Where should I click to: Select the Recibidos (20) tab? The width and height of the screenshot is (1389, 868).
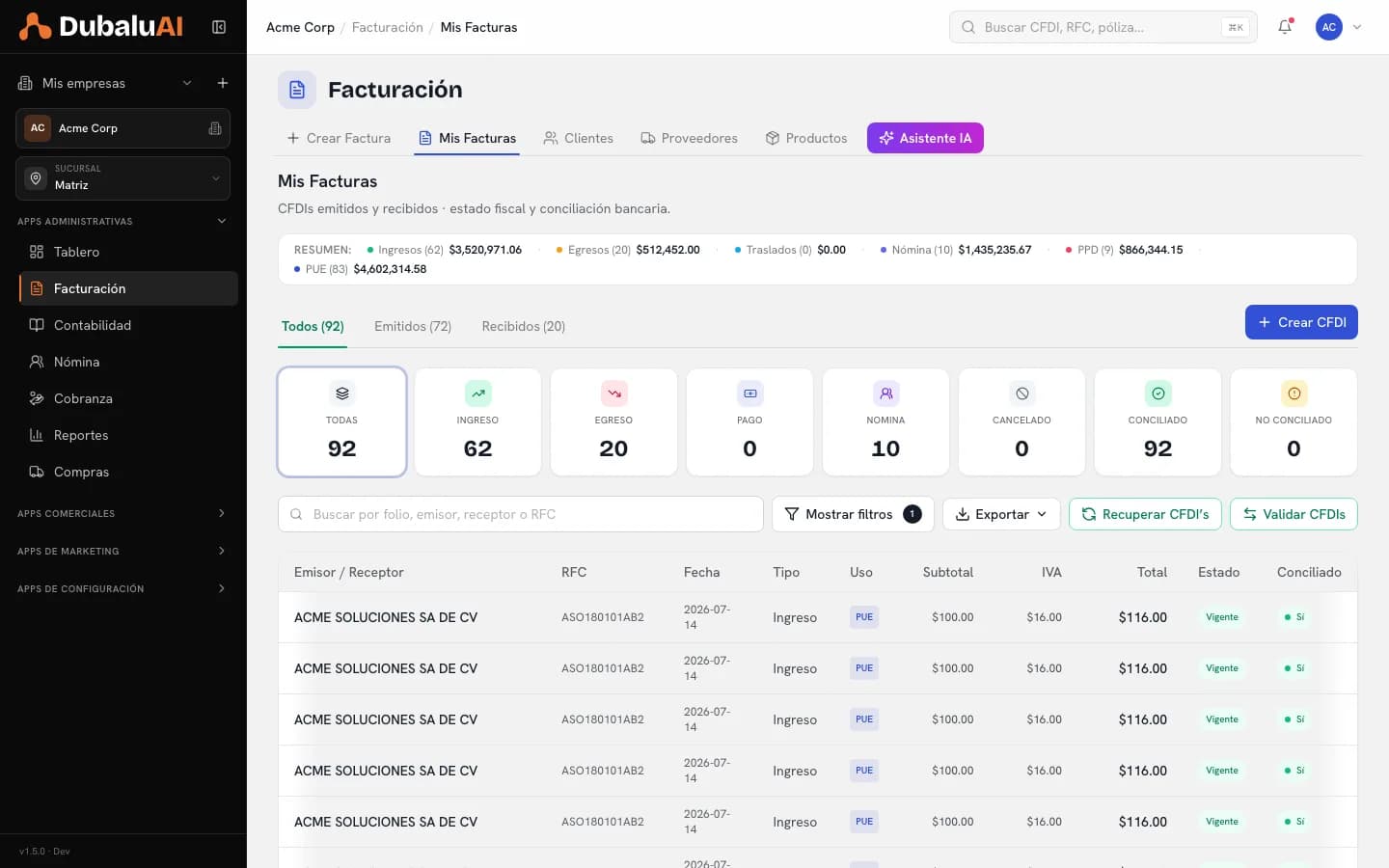coord(524,326)
